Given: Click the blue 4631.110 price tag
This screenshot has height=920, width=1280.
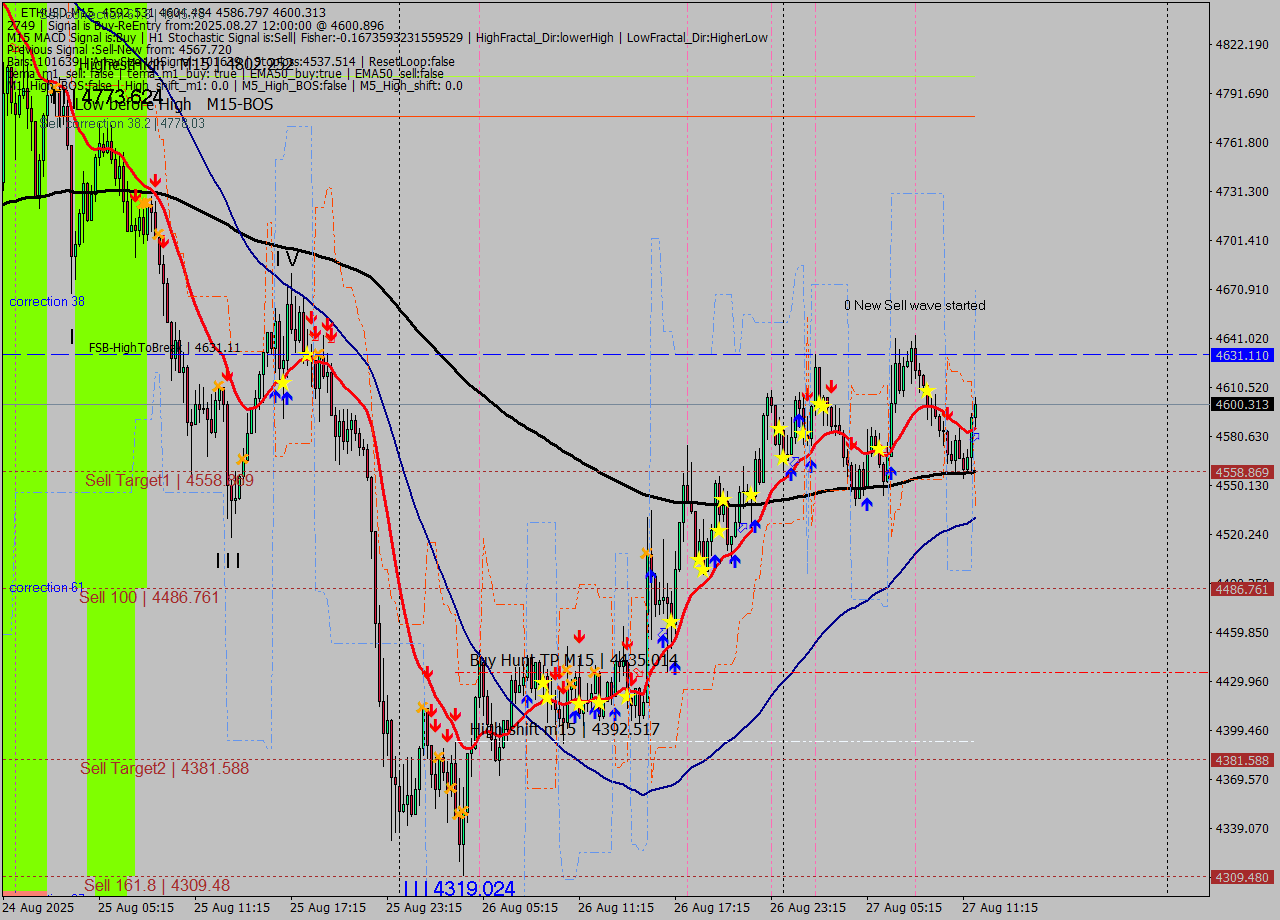Looking at the screenshot, I should tap(1241, 355).
